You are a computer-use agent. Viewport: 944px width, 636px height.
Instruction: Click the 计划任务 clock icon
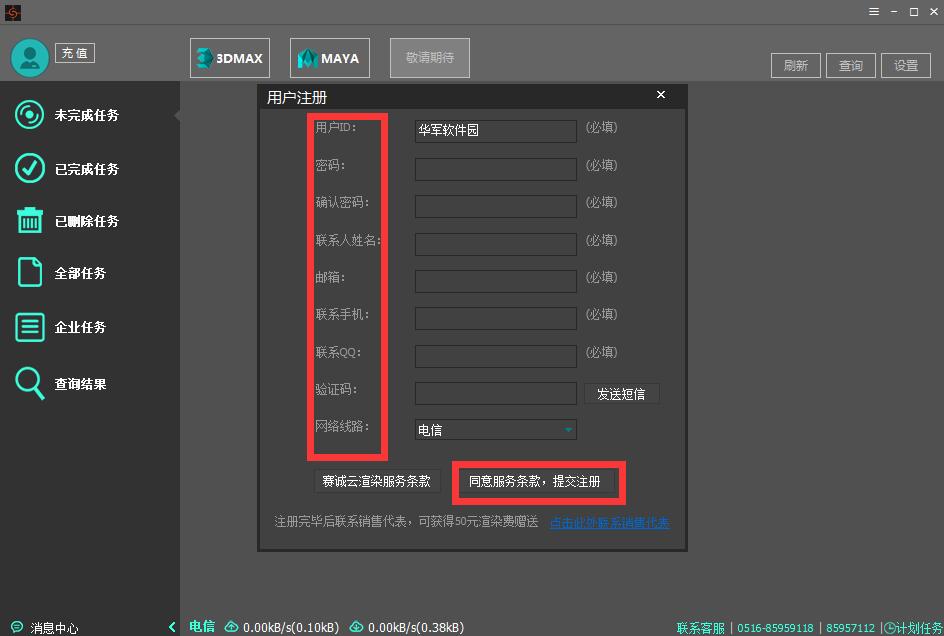(889, 628)
